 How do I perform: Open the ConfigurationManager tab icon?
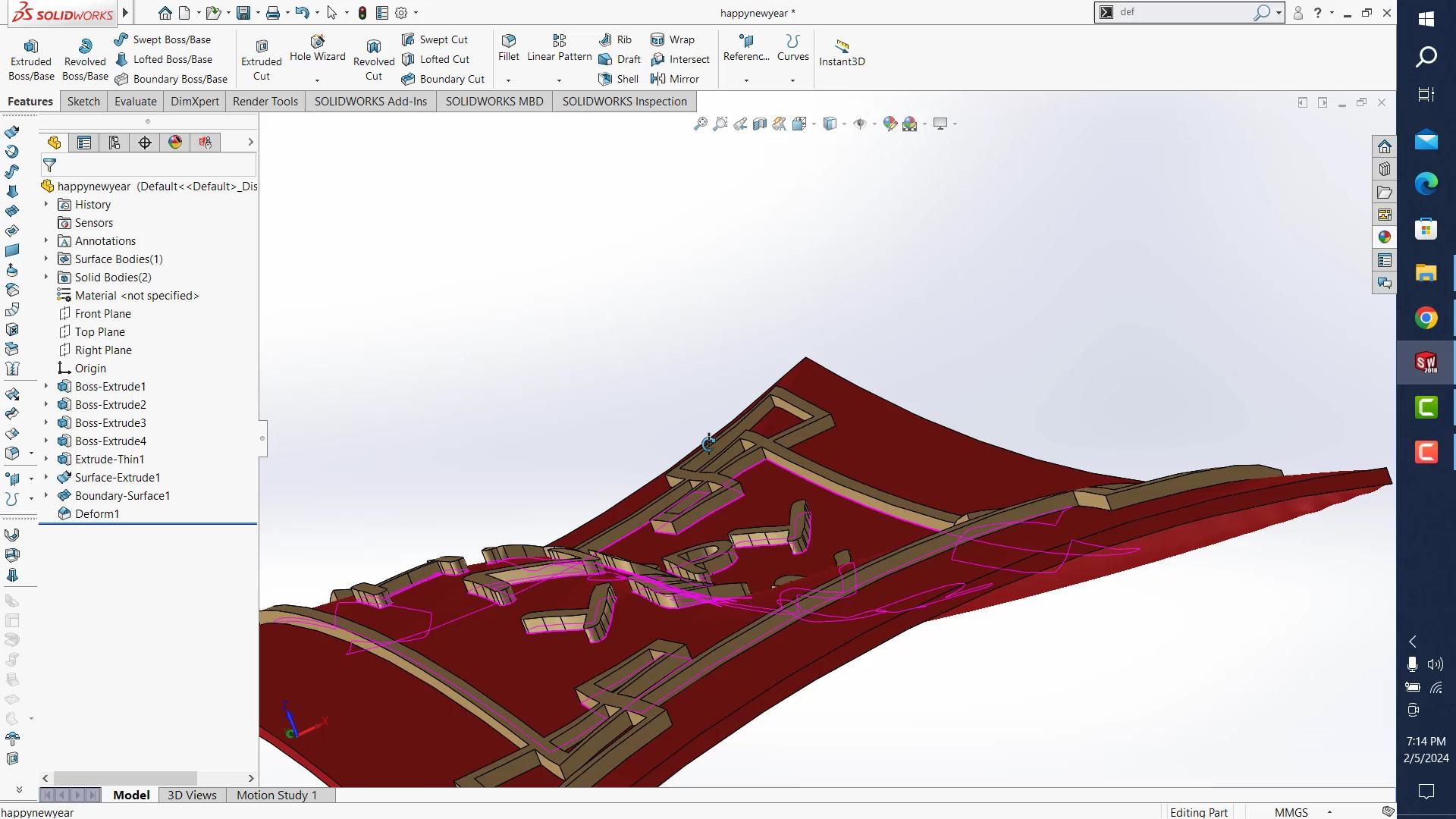pos(115,143)
